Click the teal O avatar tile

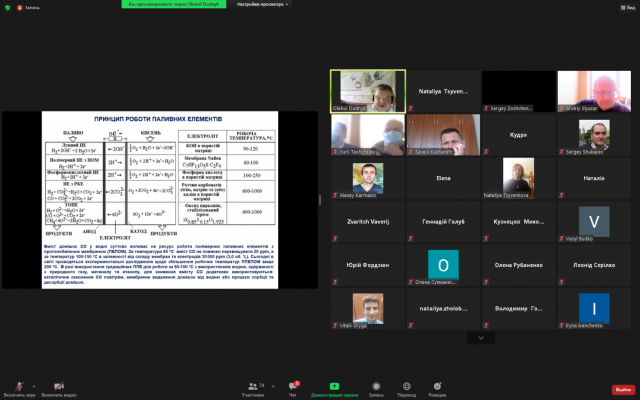click(443, 265)
